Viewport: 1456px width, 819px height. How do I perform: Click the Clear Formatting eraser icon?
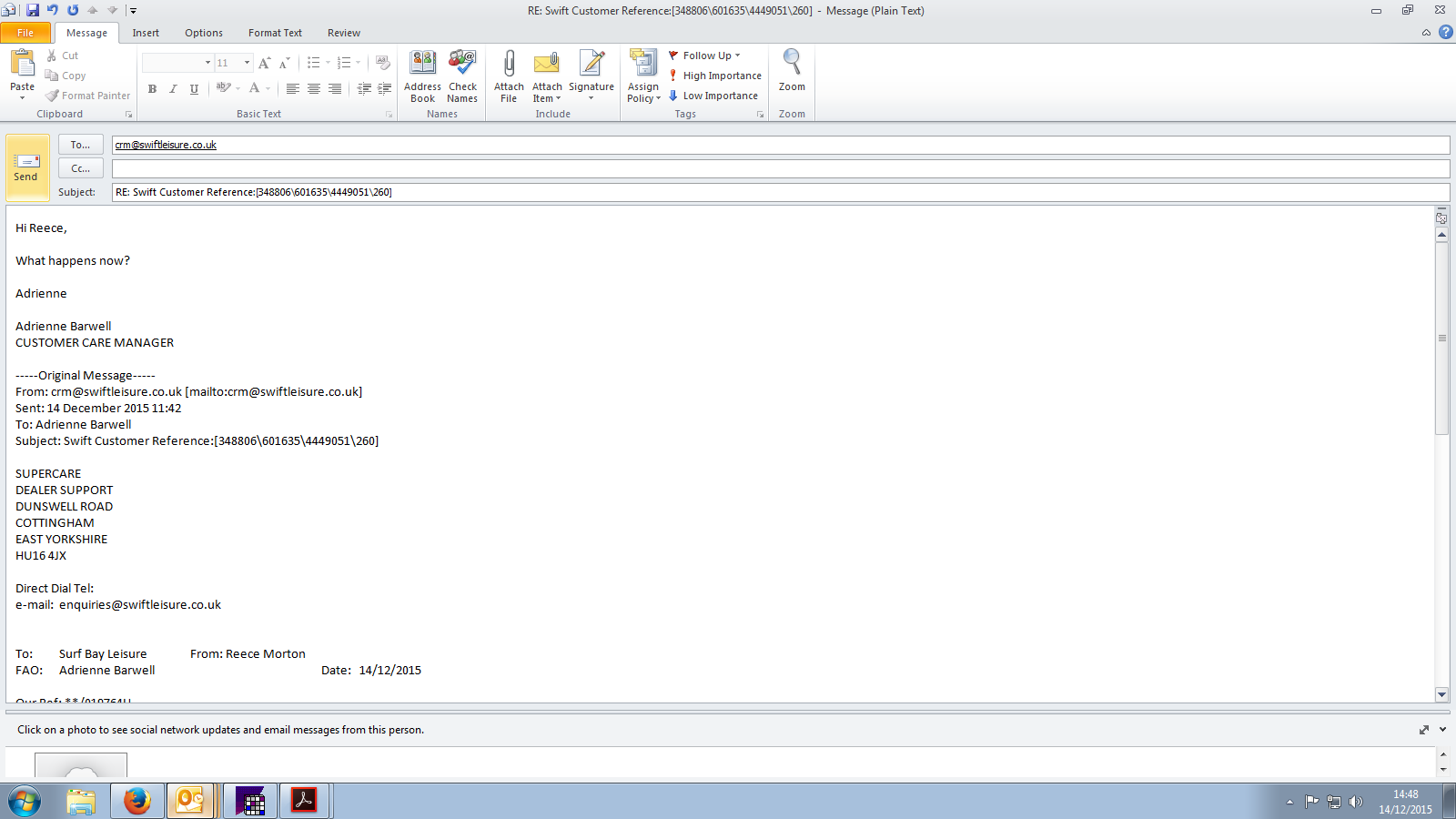383,63
